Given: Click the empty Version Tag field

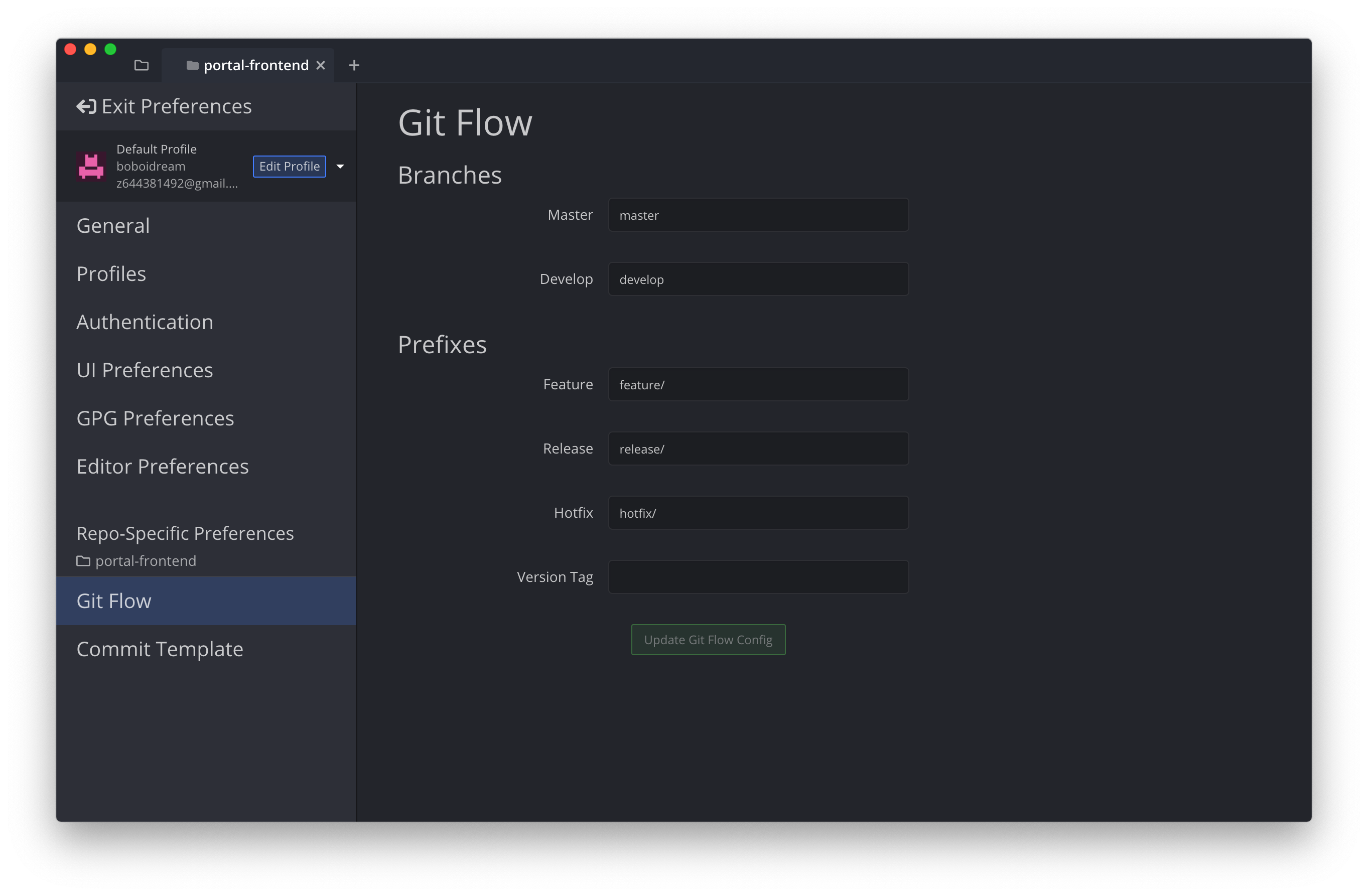Looking at the screenshot, I should [x=758, y=577].
